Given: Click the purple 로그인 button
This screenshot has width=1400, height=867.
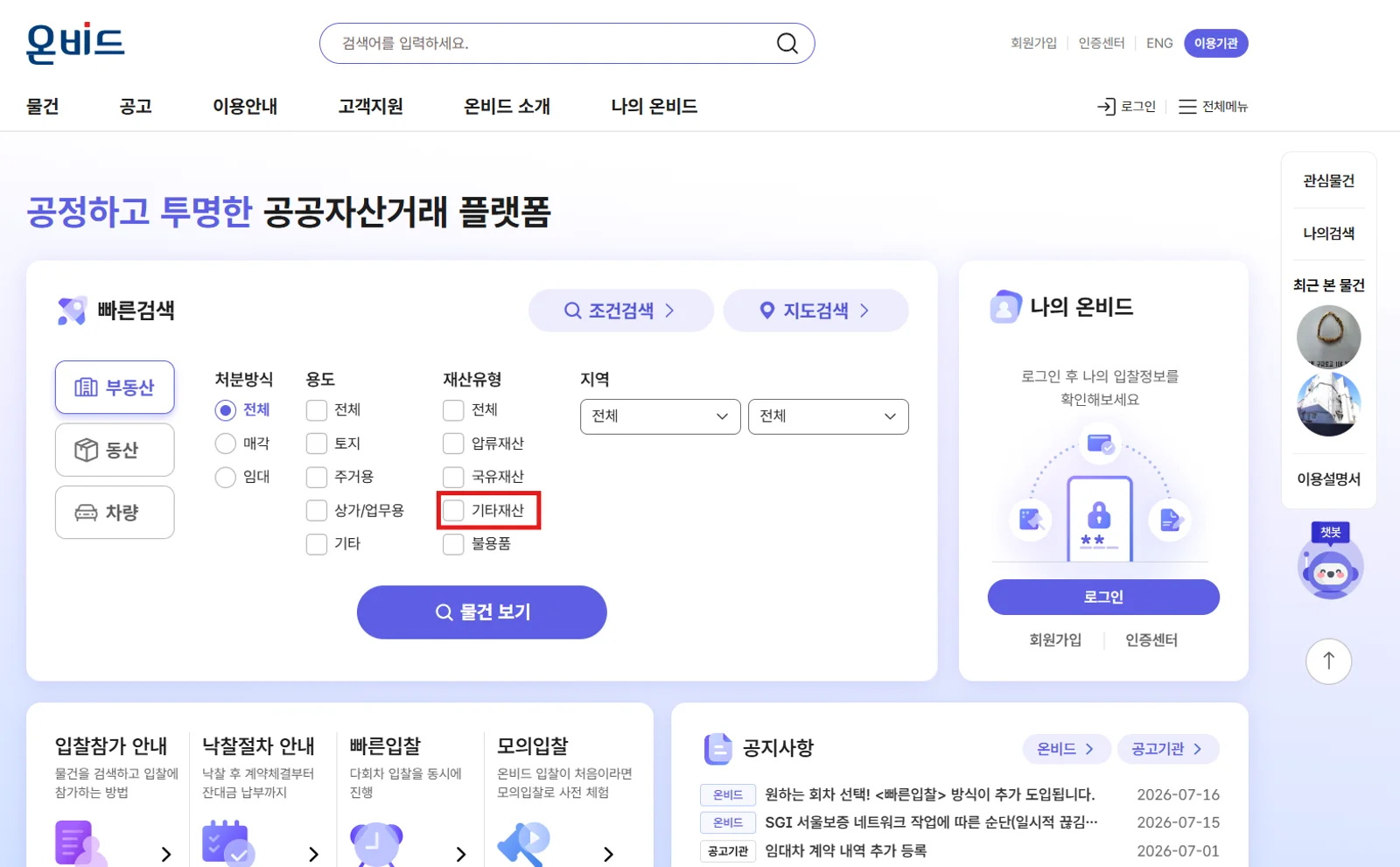Looking at the screenshot, I should [x=1103, y=597].
